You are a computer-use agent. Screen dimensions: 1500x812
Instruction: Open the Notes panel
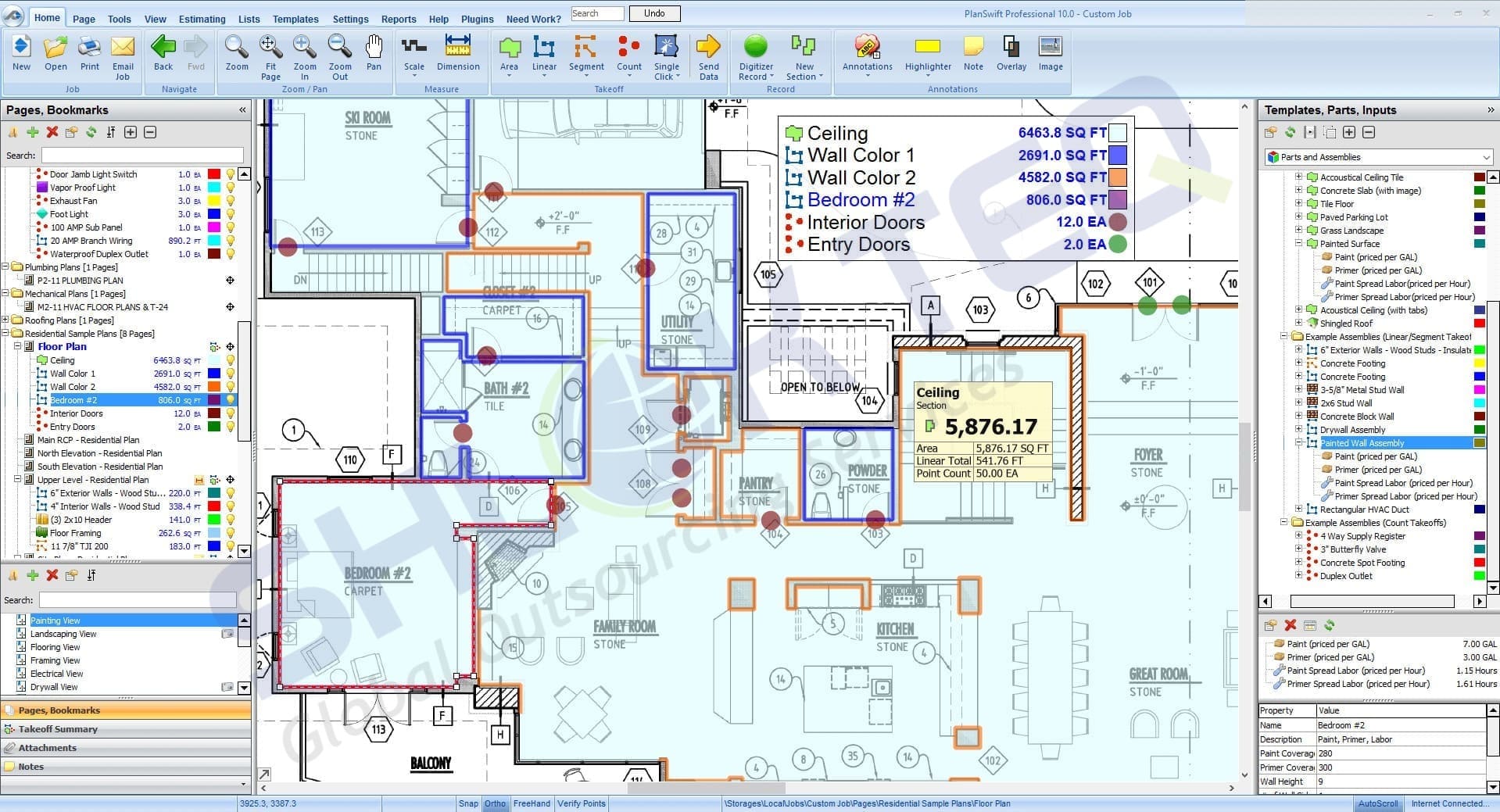click(126, 767)
